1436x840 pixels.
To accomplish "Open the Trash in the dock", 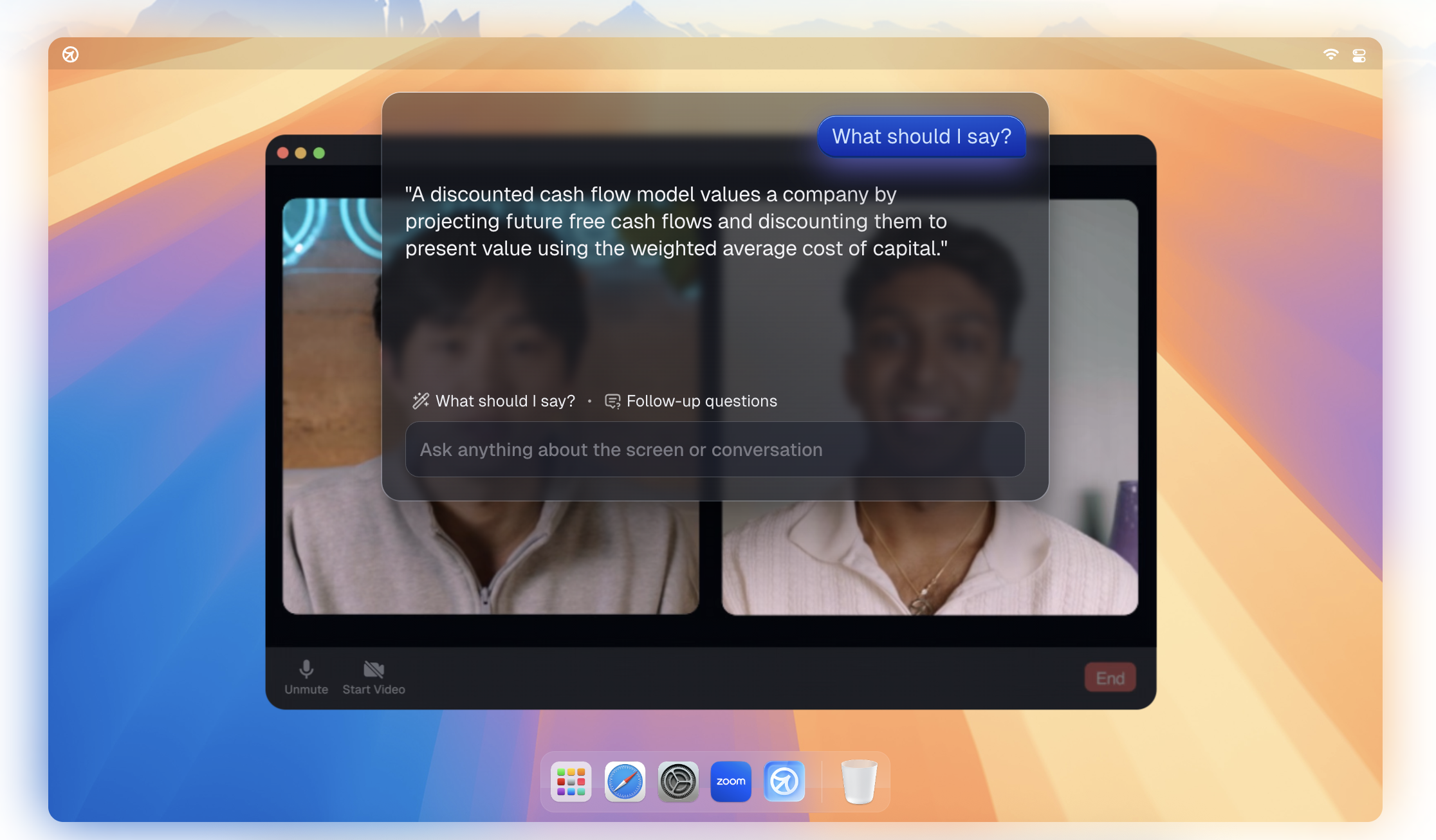I will [x=859, y=781].
